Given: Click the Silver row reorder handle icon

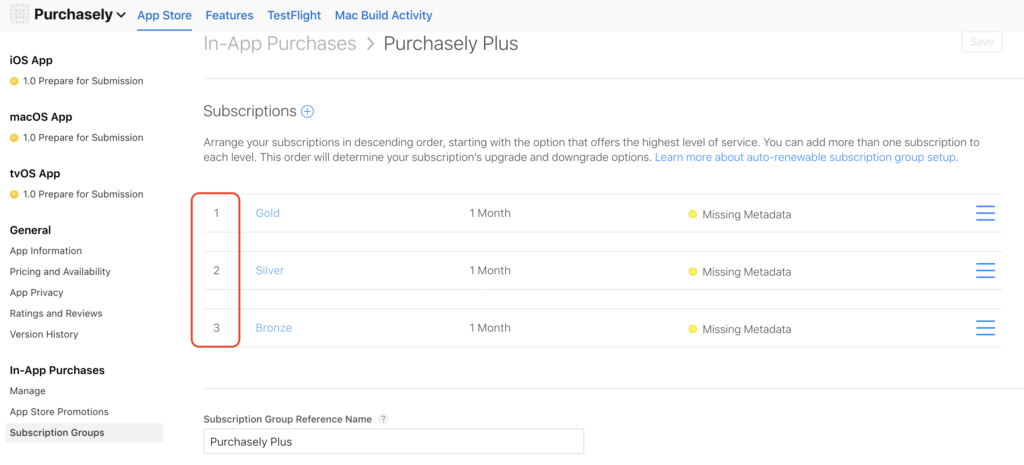Looking at the screenshot, I should coord(985,271).
